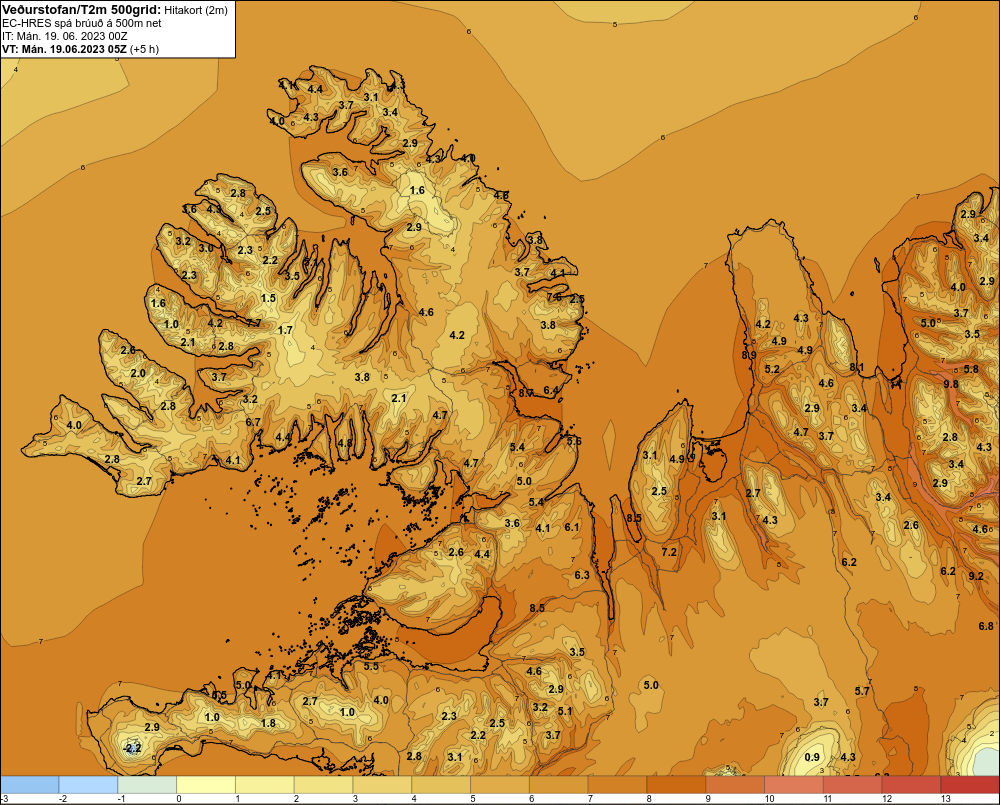
Task: Click the '8.7' temperature value on the map
Action: point(526,394)
